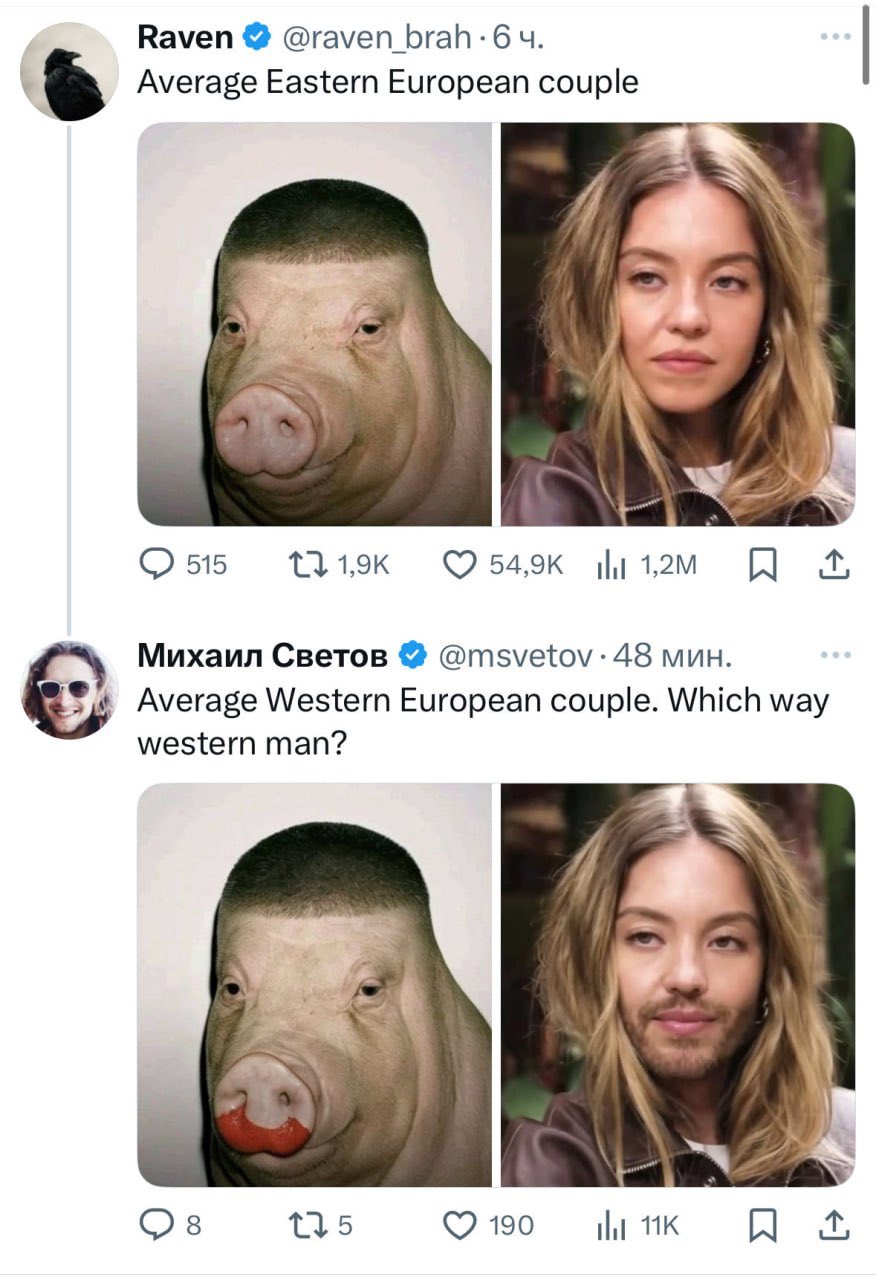View analytics showing 1,2M views on Raven's tweet
This screenshot has height=1280, width=876.
605,564
